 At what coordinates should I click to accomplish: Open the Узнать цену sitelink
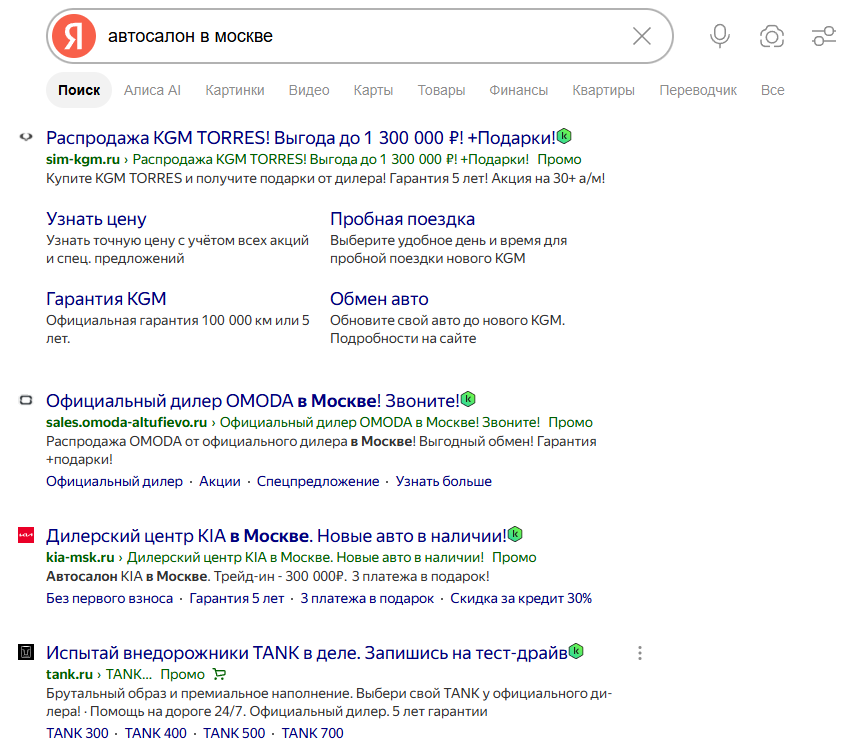click(96, 219)
